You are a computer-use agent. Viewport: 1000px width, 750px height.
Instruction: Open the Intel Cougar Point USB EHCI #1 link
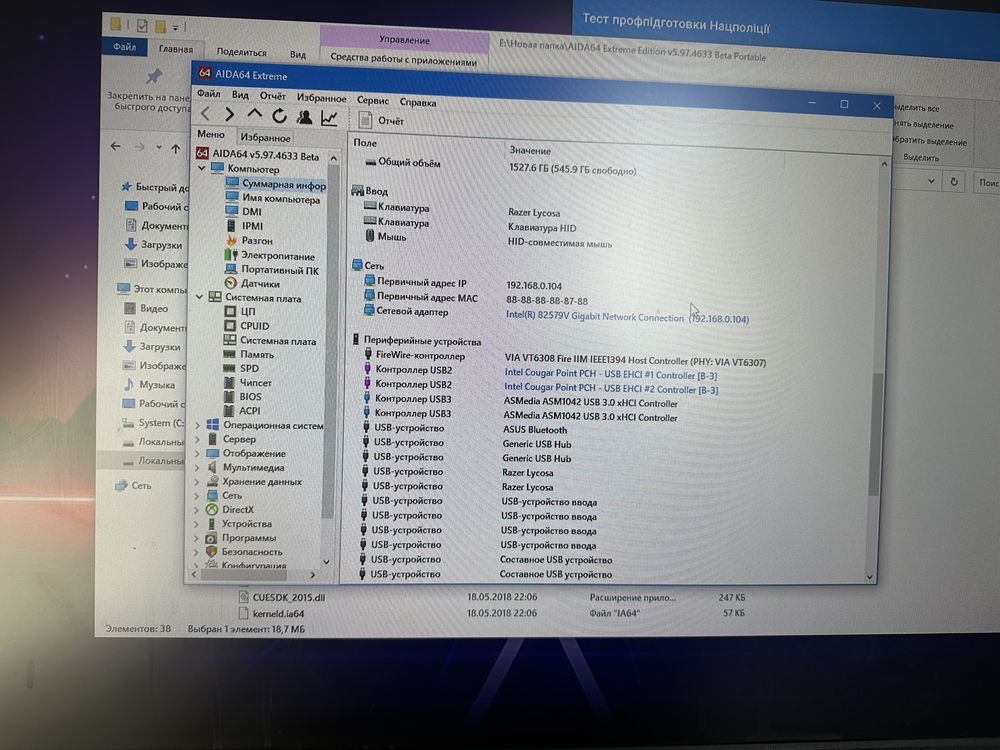point(611,374)
